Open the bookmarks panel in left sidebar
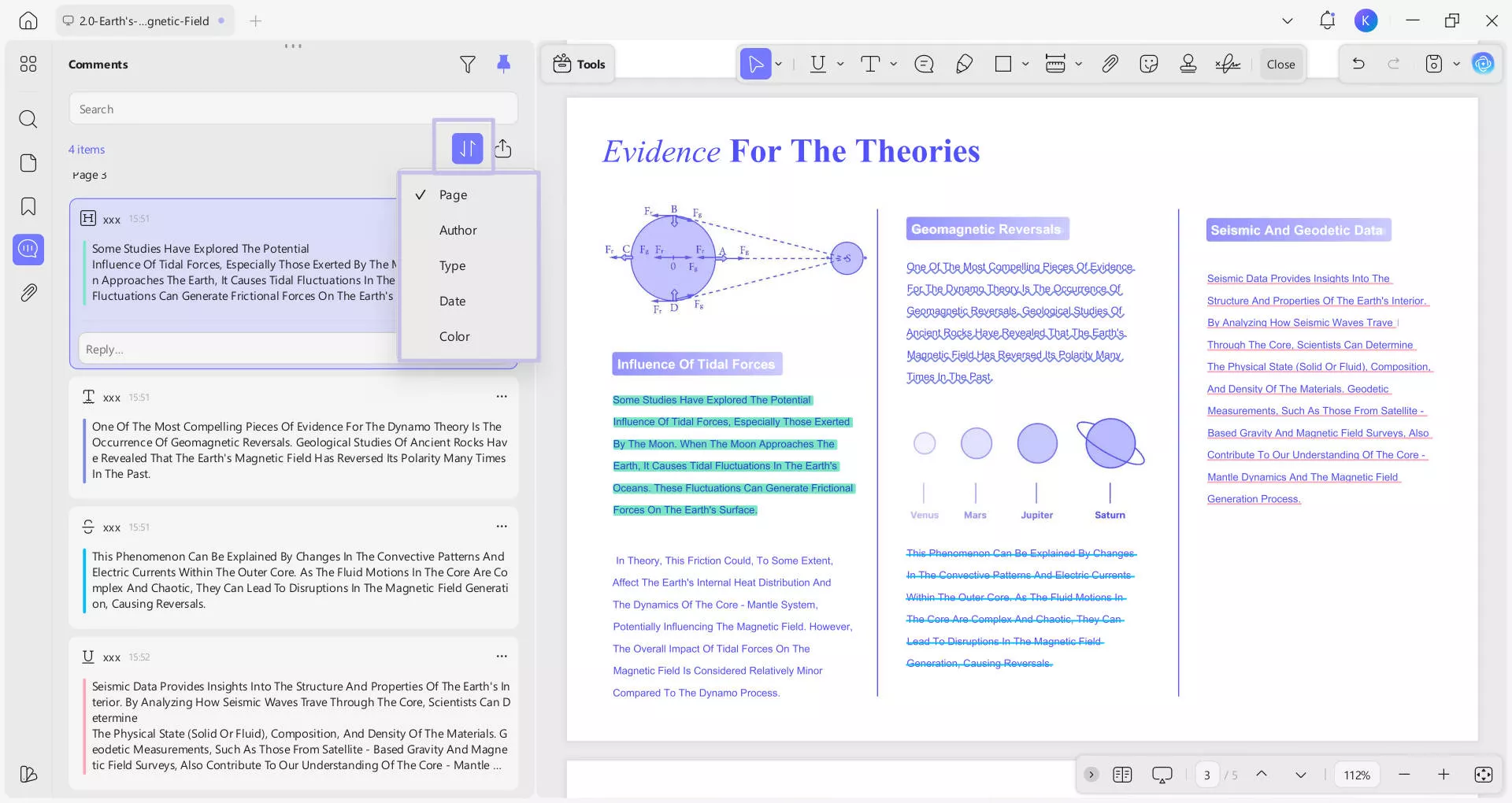Image resolution: width=1512 pixels, height=803 pixels. 28,206
